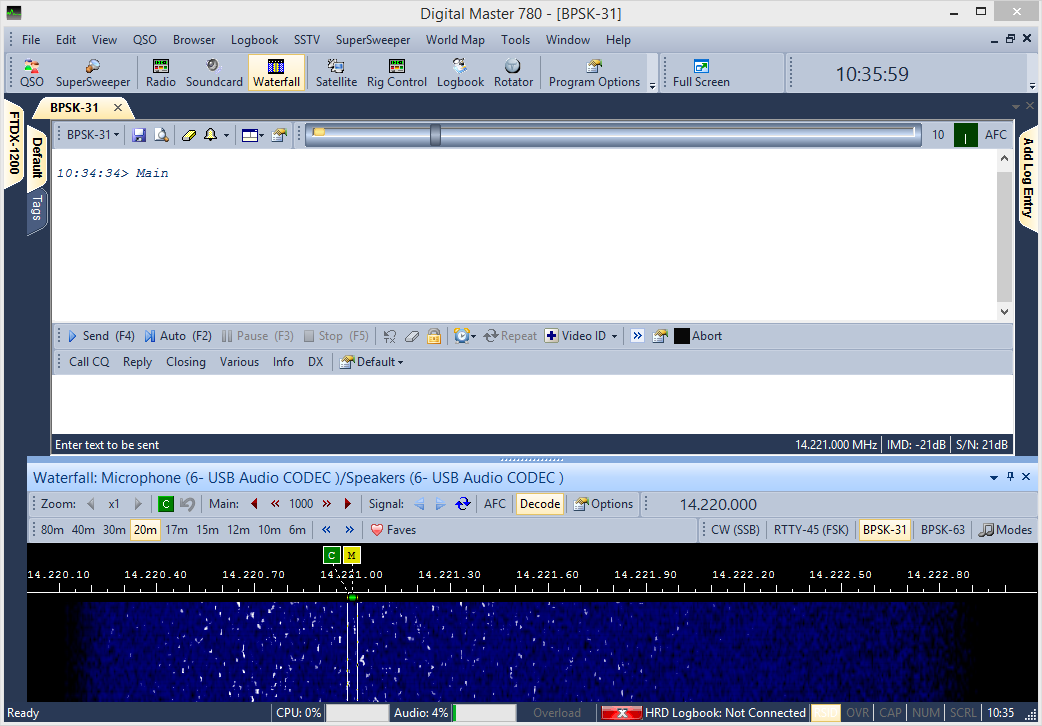Open Program Options in toolbar
1042x726 pixels.
click(594, 73)
